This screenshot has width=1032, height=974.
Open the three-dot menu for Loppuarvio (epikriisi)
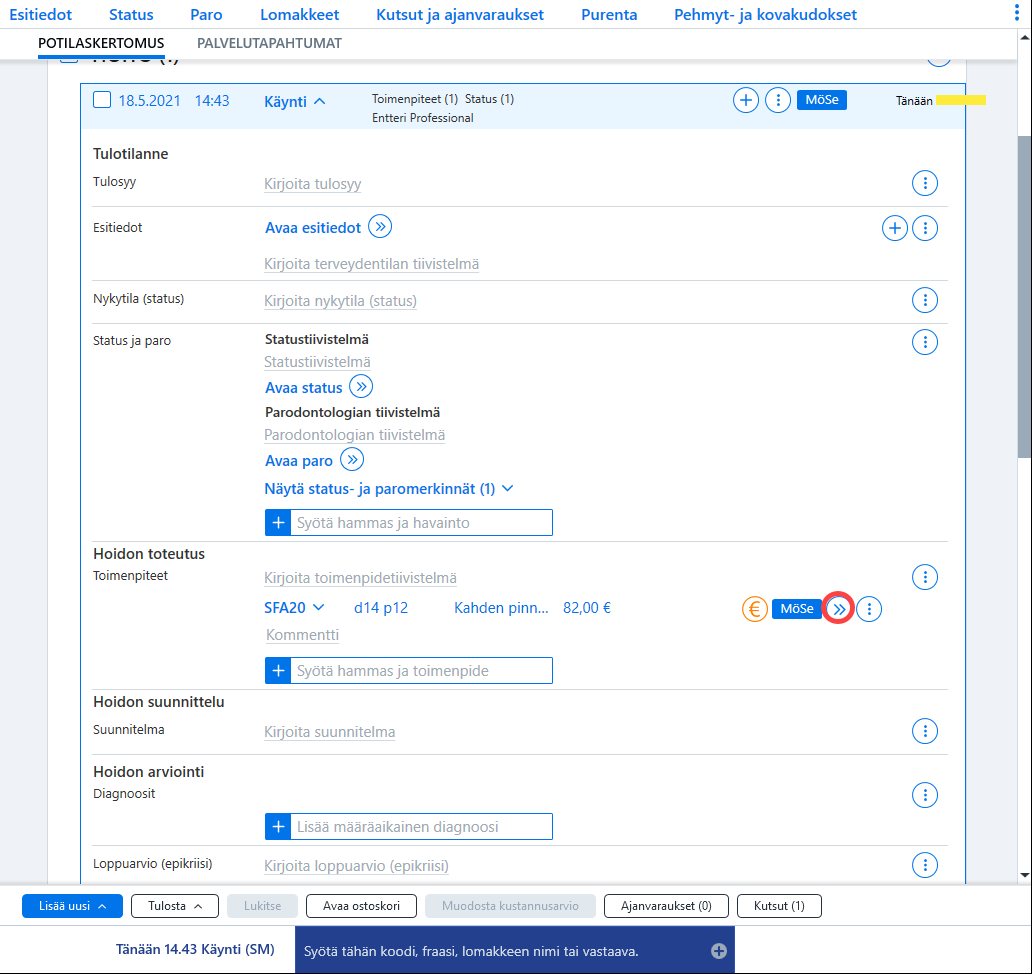tap(925, 865)
